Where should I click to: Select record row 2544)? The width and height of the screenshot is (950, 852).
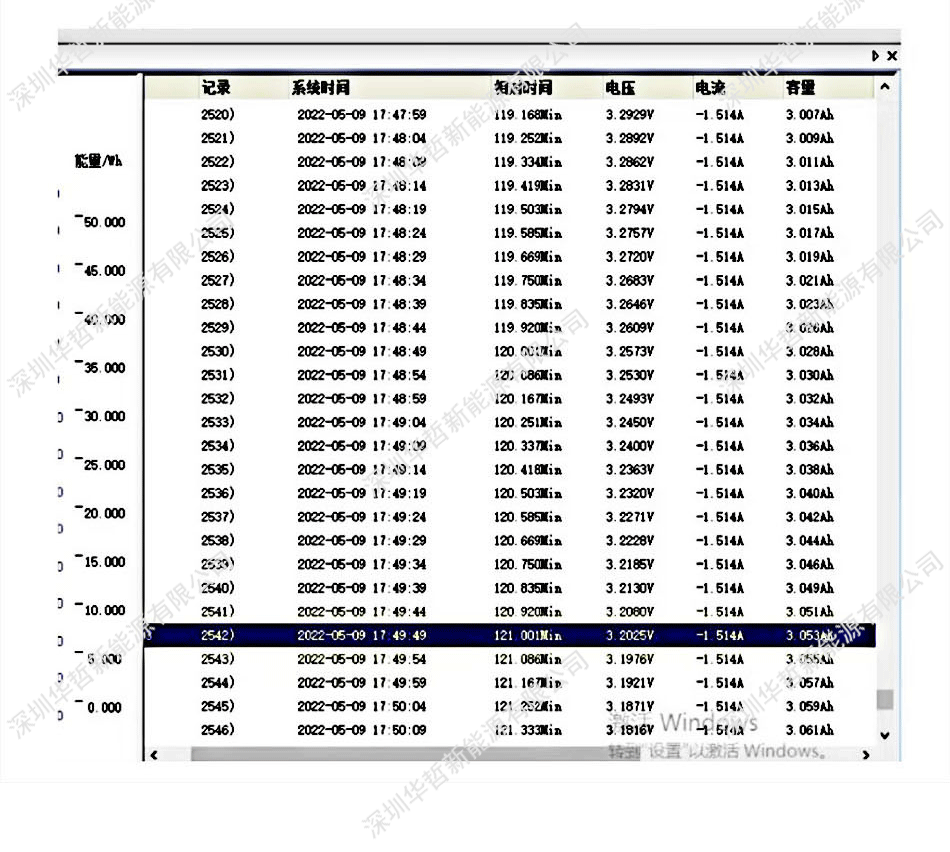[x=510, y=682]
